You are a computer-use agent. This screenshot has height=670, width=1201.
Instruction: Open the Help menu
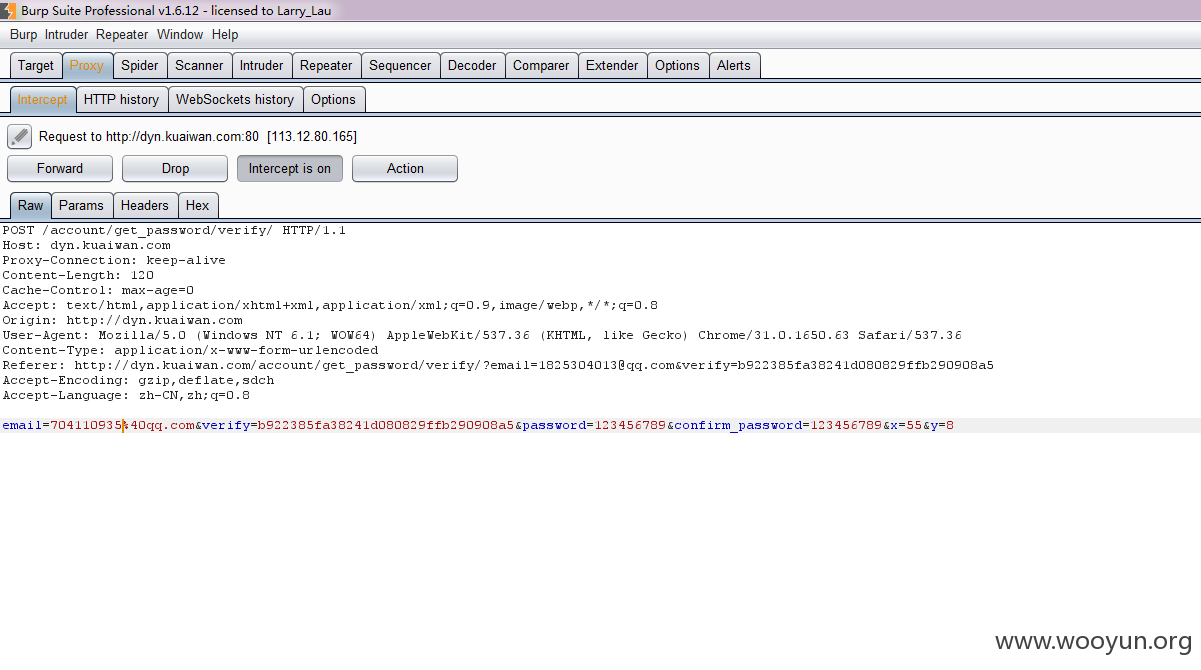pyautogui.click(x=225, y=34)
